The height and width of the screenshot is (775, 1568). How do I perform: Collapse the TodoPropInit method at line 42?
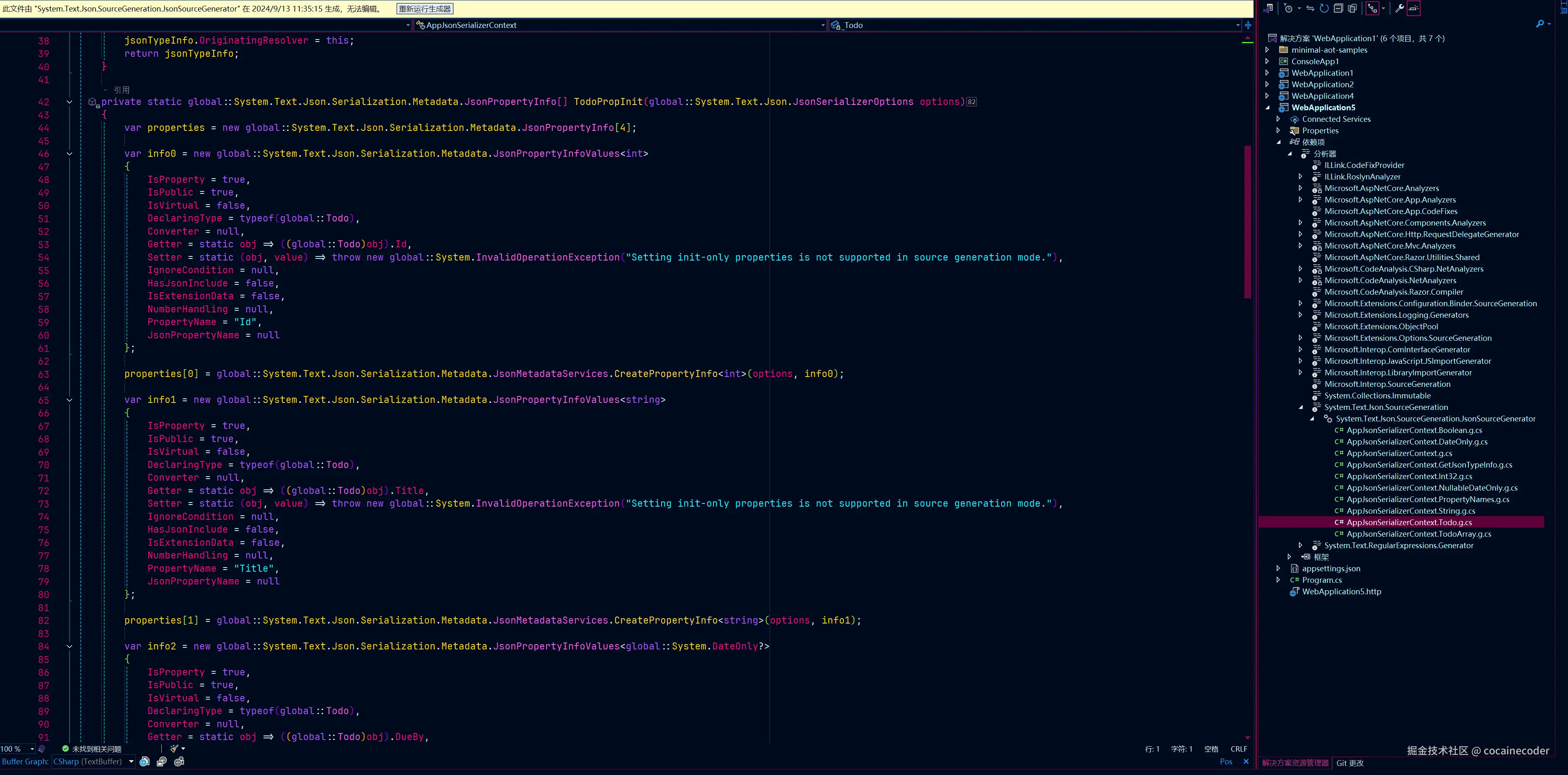(x=70, y=102)
